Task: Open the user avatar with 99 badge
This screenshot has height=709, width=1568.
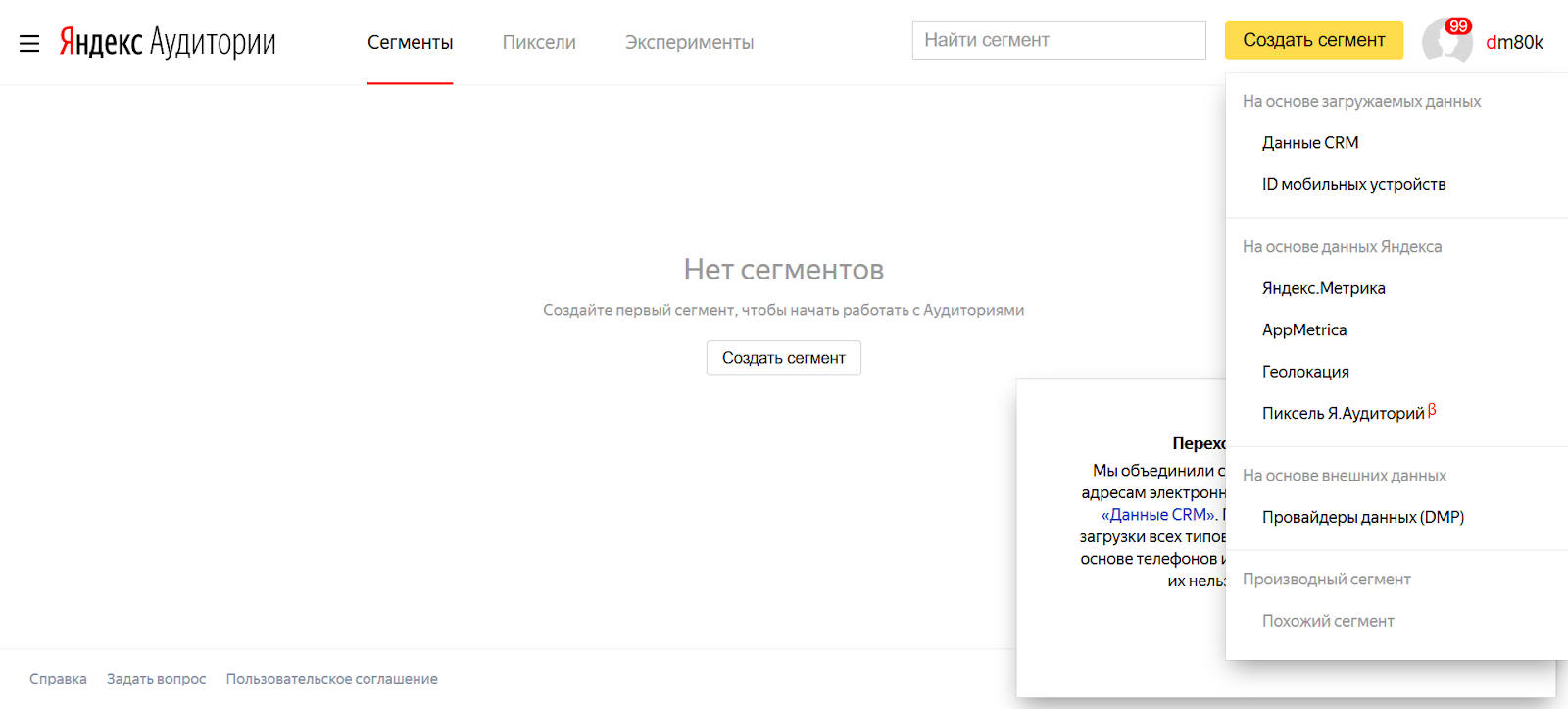Action: coord(1447,40)
